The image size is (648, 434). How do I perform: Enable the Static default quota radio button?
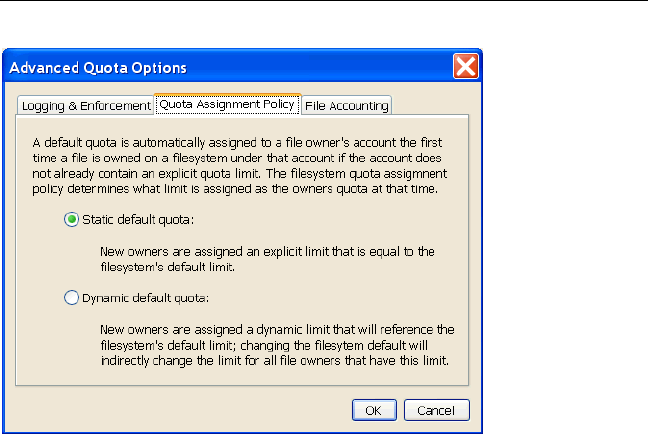click(71, 220)
